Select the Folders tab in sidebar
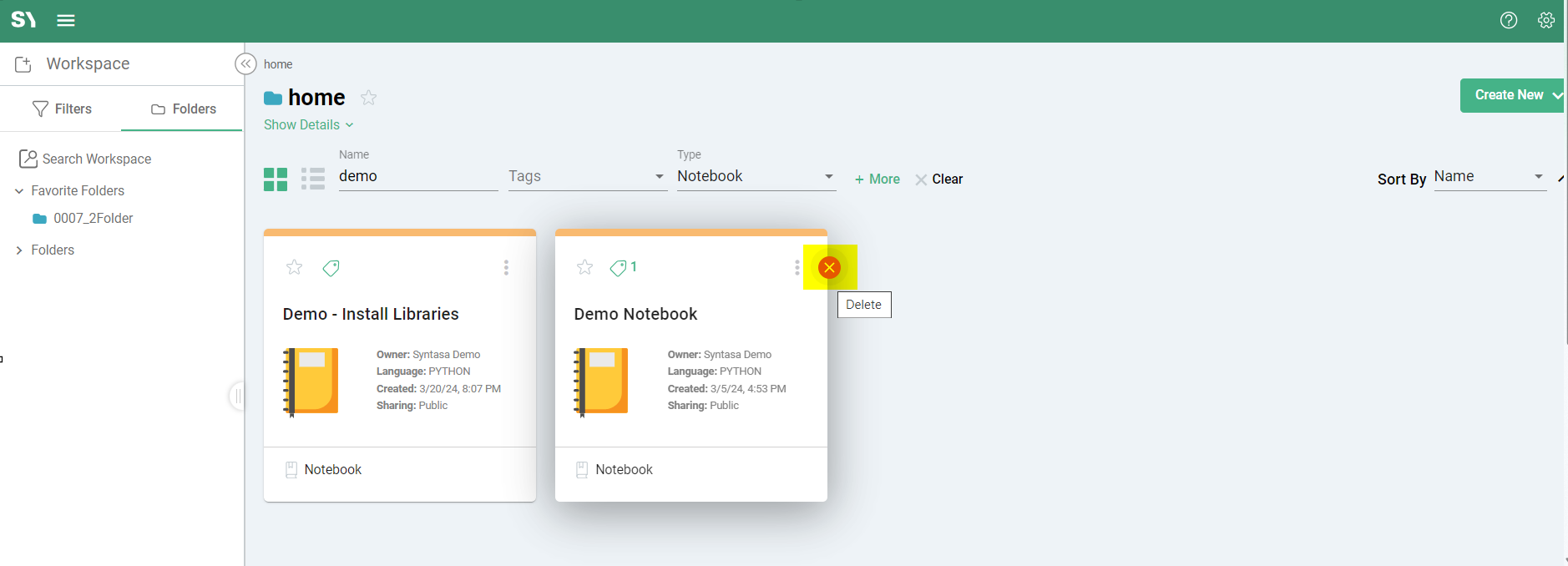 pos(183,109)
